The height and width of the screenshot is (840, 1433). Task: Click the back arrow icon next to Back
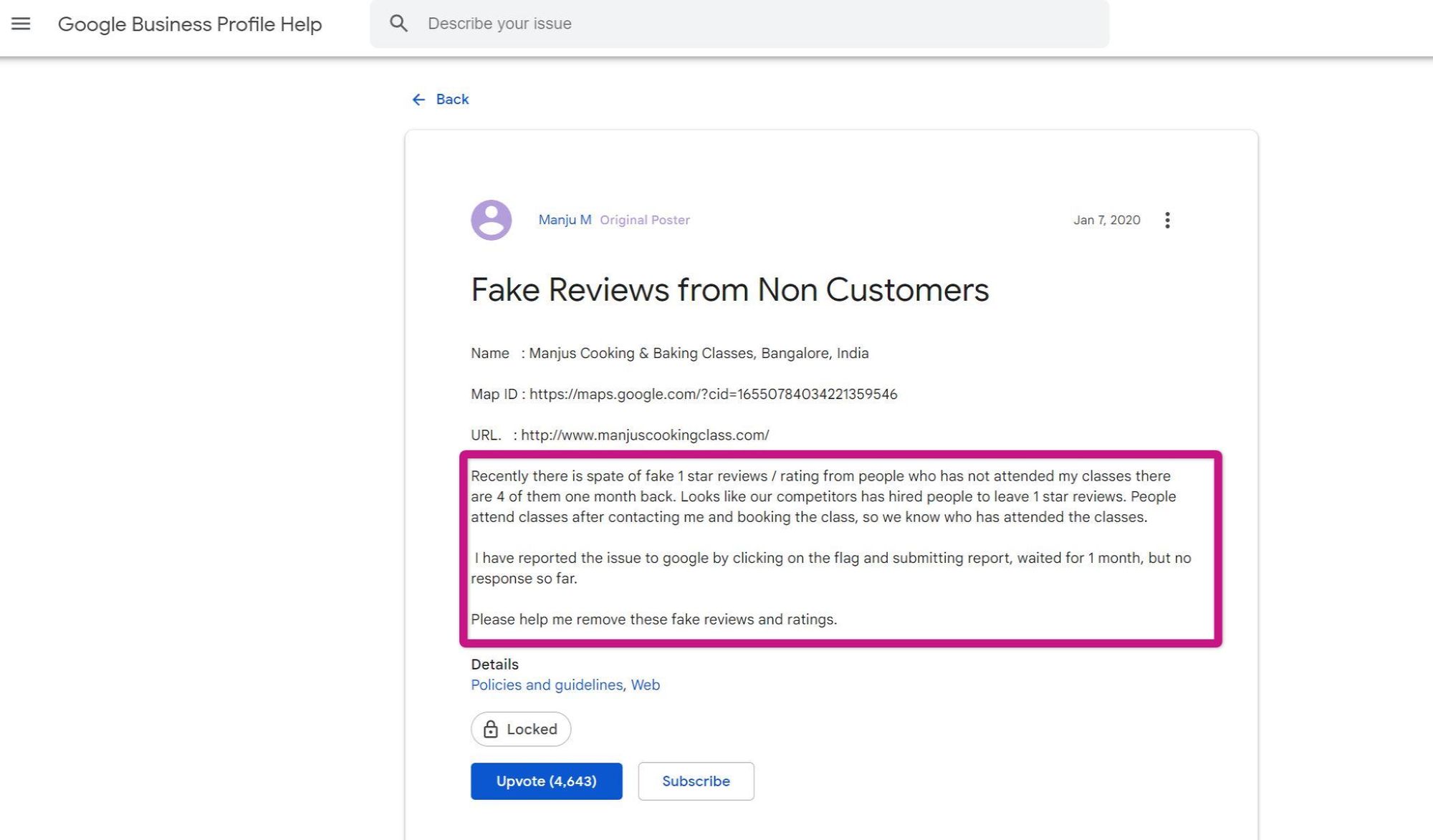pos(419,99)
